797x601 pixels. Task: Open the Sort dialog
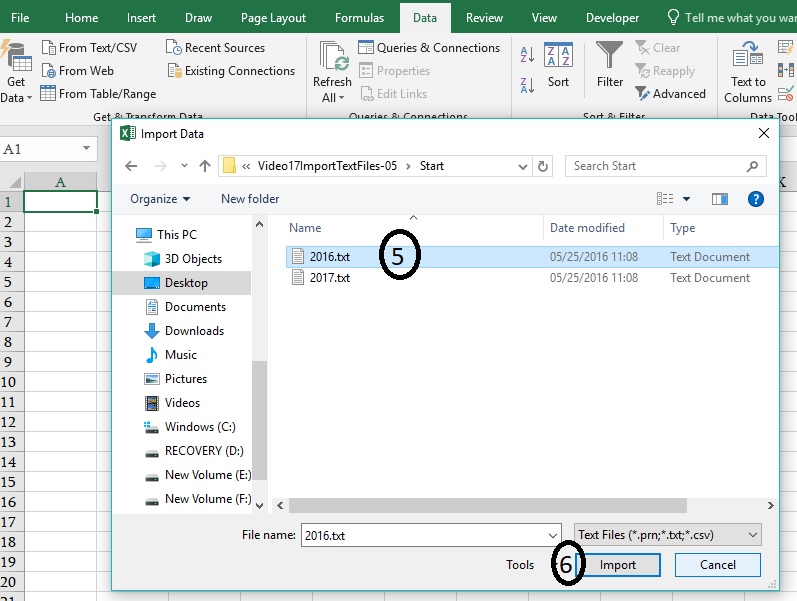[558, 65]
